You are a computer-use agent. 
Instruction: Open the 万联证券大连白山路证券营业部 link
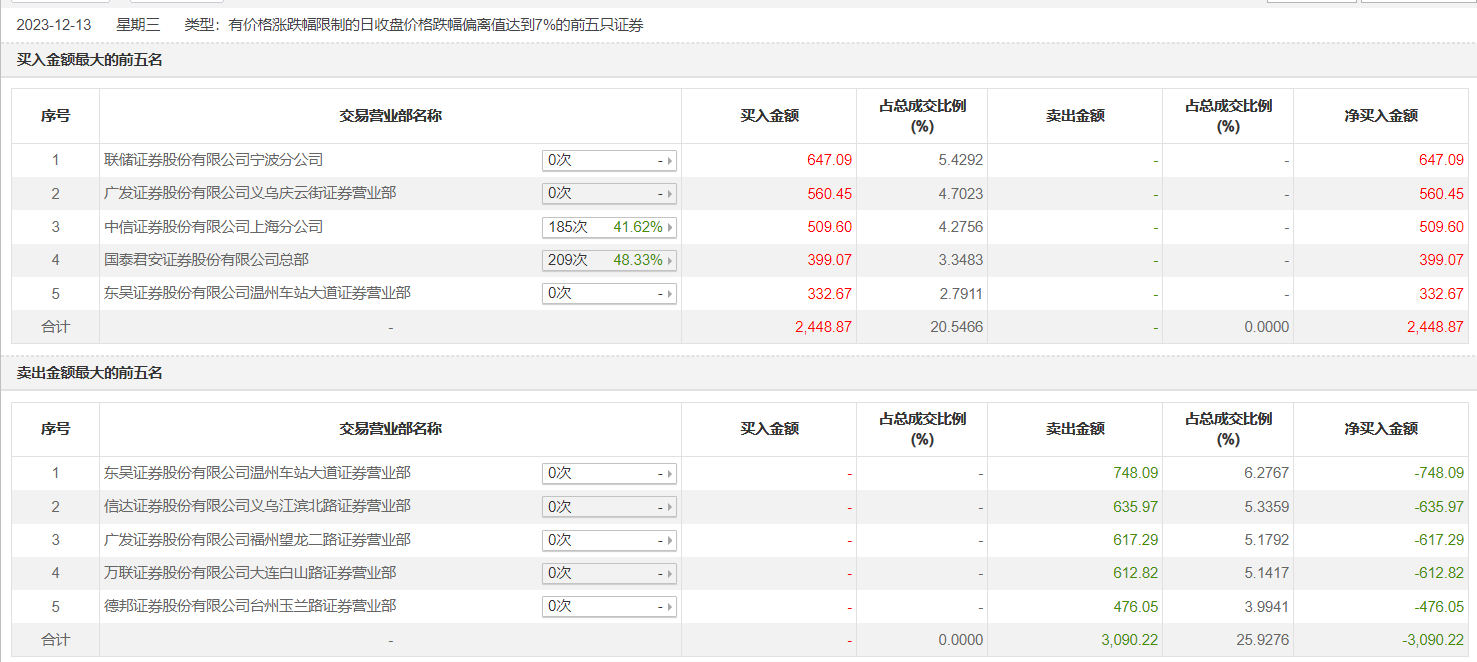(x=250, y=573)
